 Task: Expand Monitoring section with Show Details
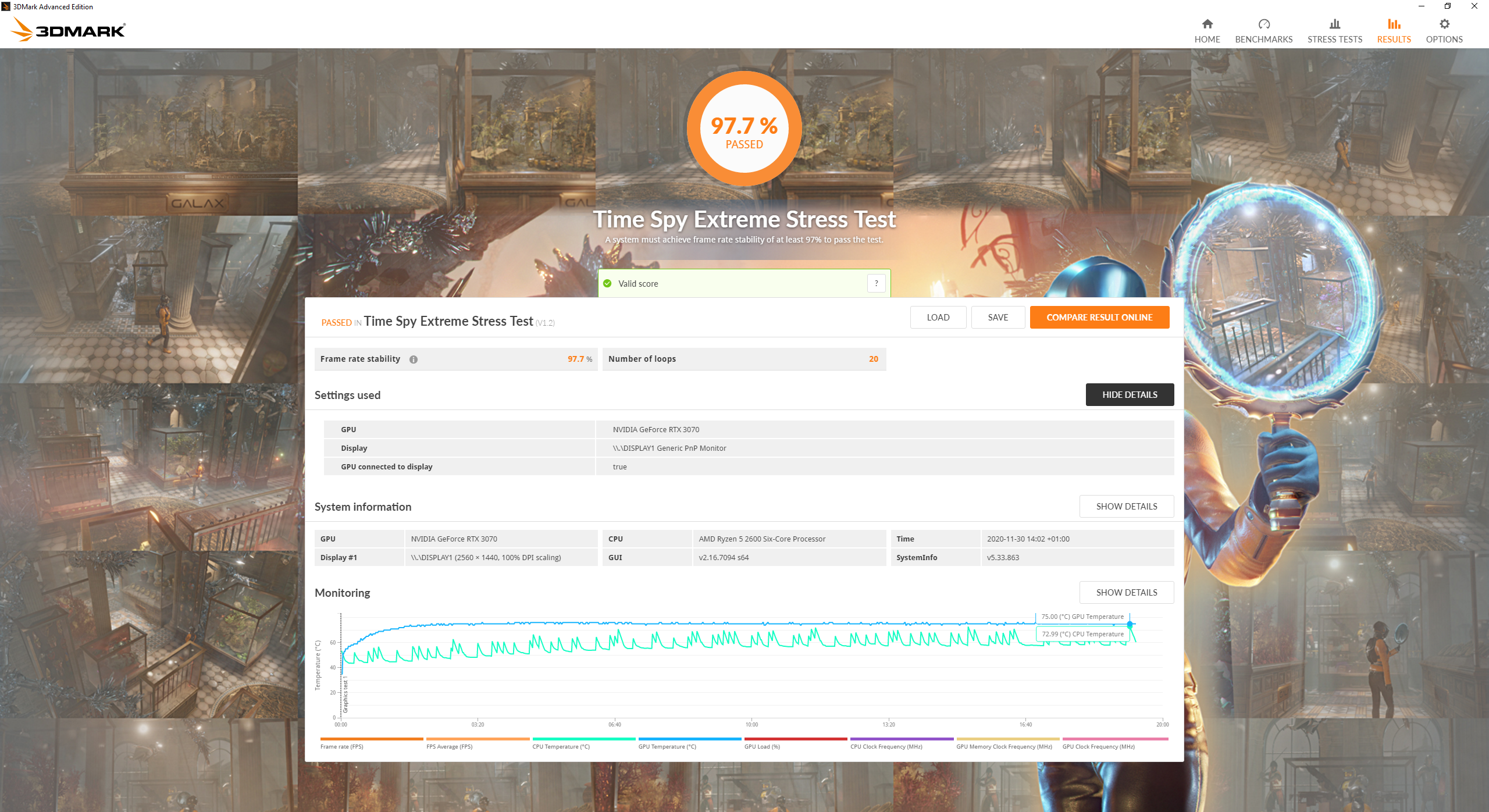1126,592
